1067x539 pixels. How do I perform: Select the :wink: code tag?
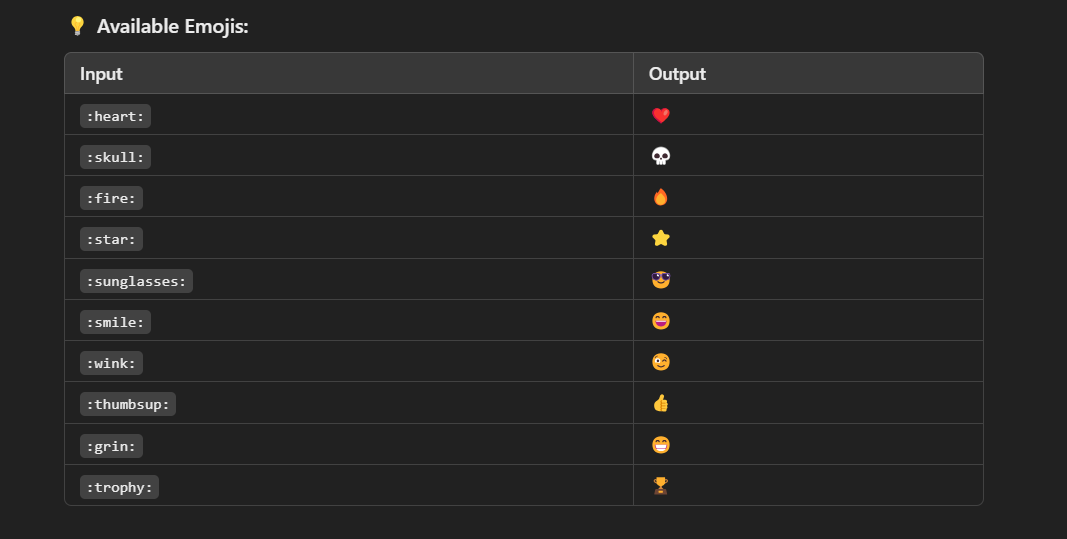click(x=111, y=363)
